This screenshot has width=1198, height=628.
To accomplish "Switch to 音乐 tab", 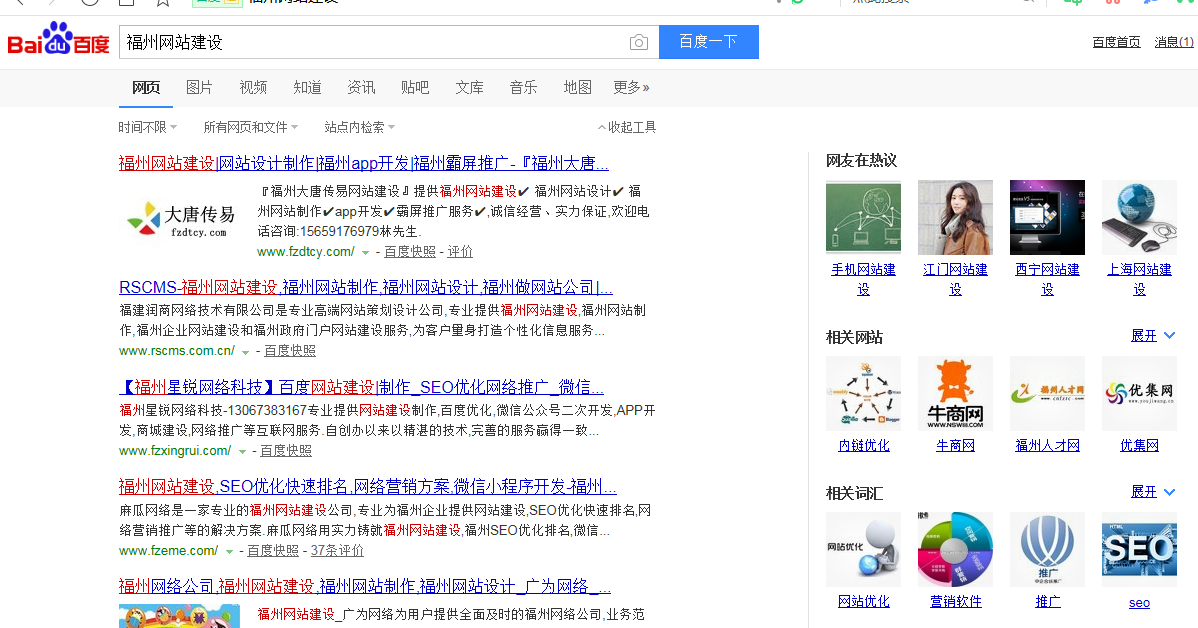I will (523, 87).
